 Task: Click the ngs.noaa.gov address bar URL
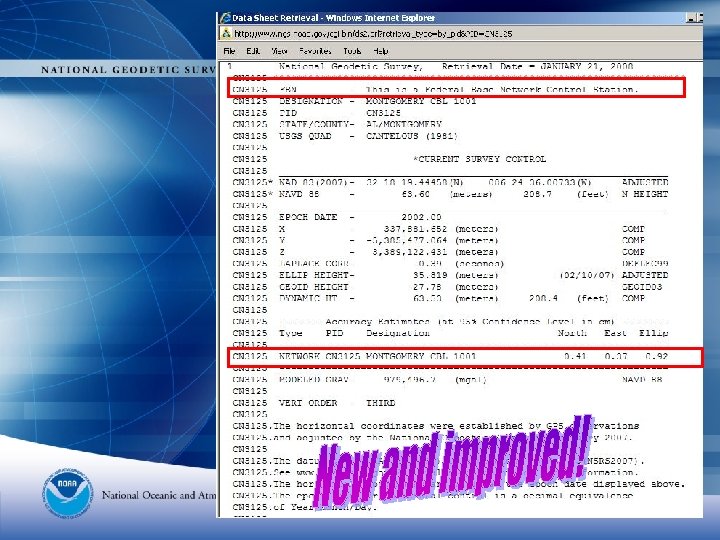click(373, 34)
